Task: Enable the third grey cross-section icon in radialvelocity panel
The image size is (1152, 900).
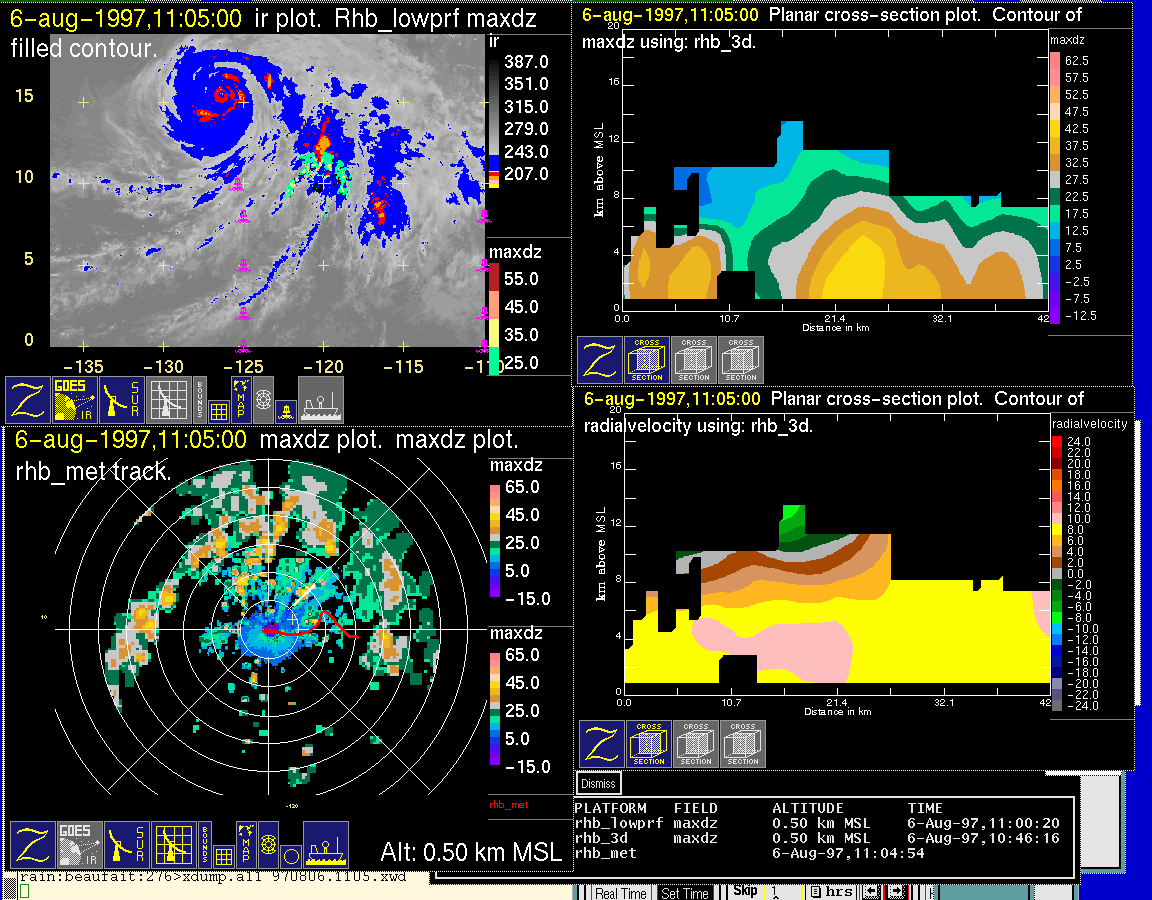Action: coord(743,744)
